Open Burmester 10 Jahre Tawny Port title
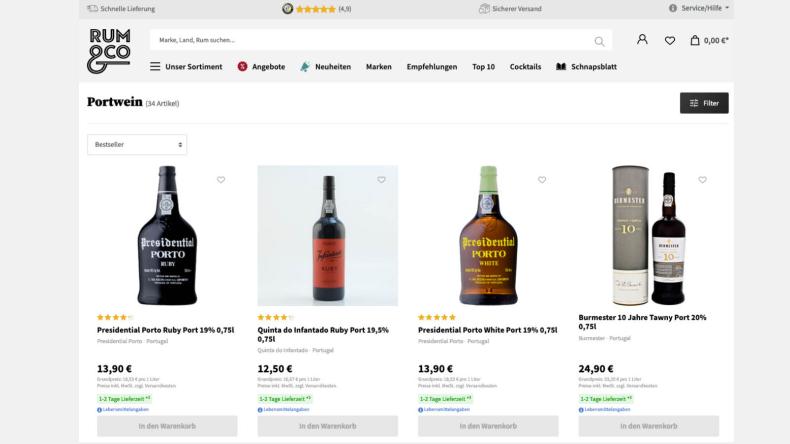The image size is (790, 444). (x=642, y=322)
